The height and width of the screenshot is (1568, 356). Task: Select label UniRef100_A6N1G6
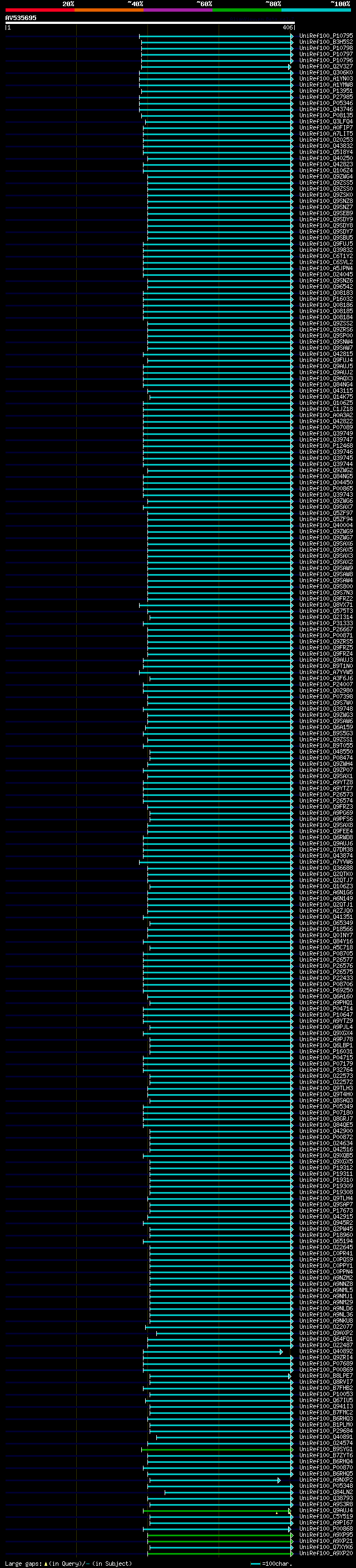tap(325, 892)
